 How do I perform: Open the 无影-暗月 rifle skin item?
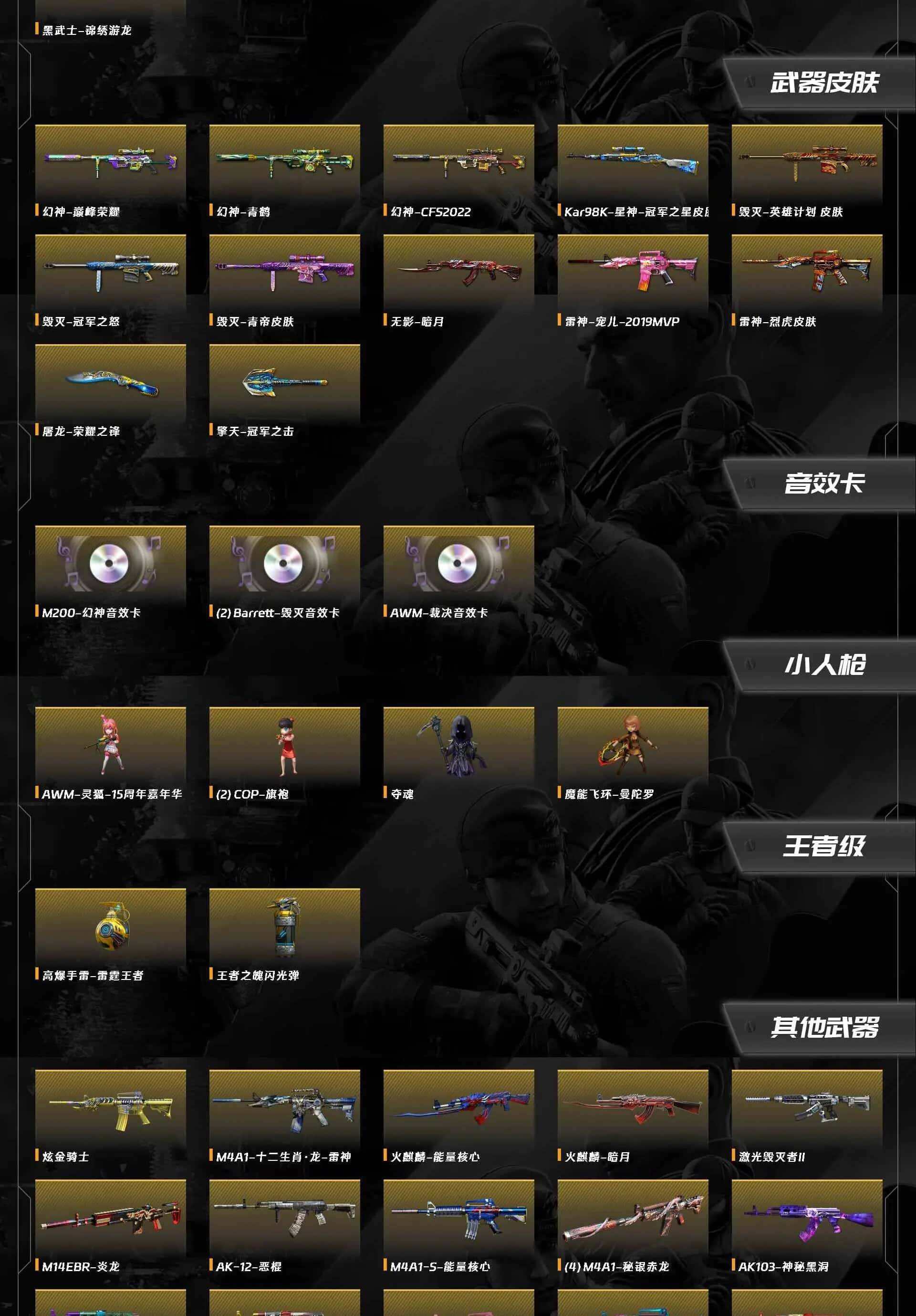tap(459, 273)
